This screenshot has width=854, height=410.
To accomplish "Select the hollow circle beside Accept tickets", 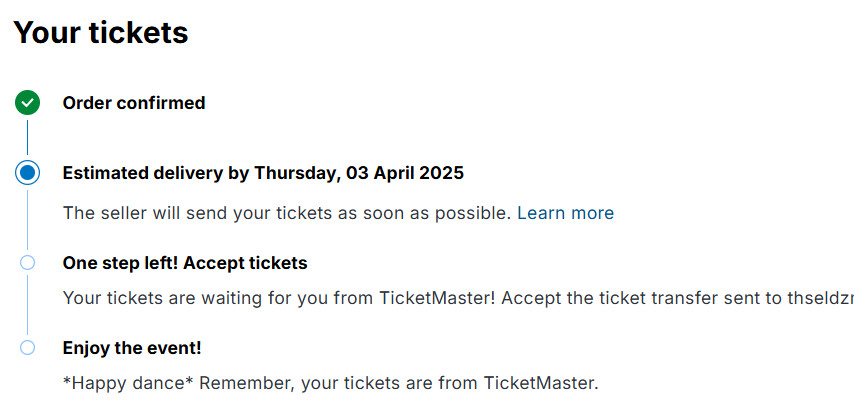I will click(x=28, y=263).
